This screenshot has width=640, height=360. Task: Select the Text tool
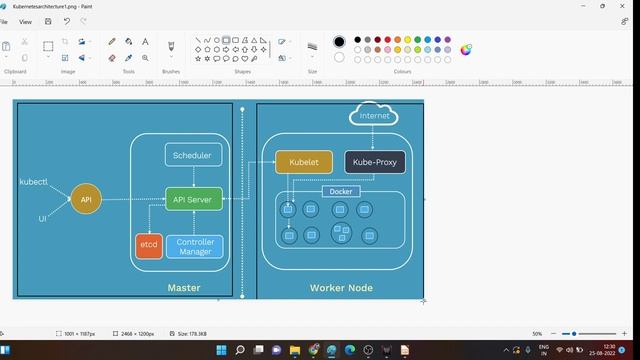tap(145, 42)
